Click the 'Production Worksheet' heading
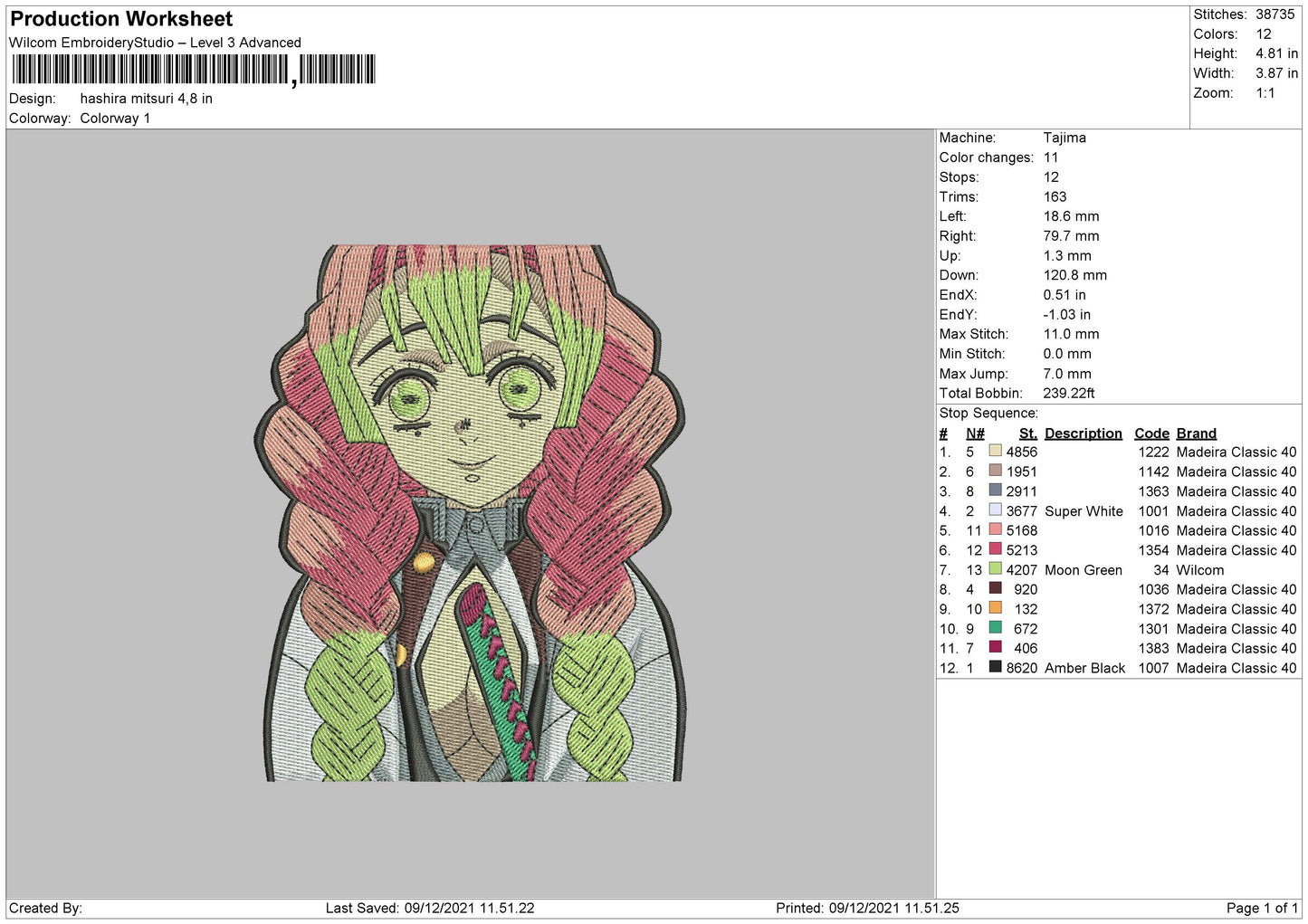 point(121,19)
